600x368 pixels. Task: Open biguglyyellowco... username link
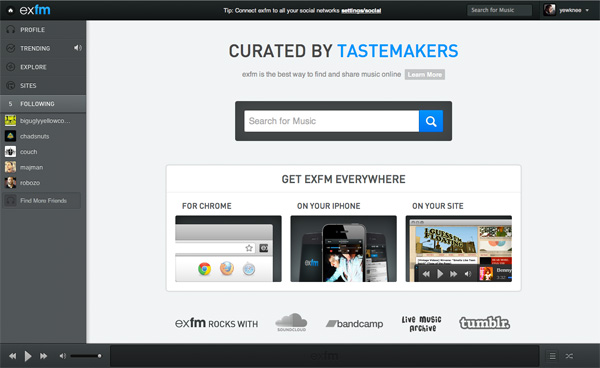(x=45, y=121)
